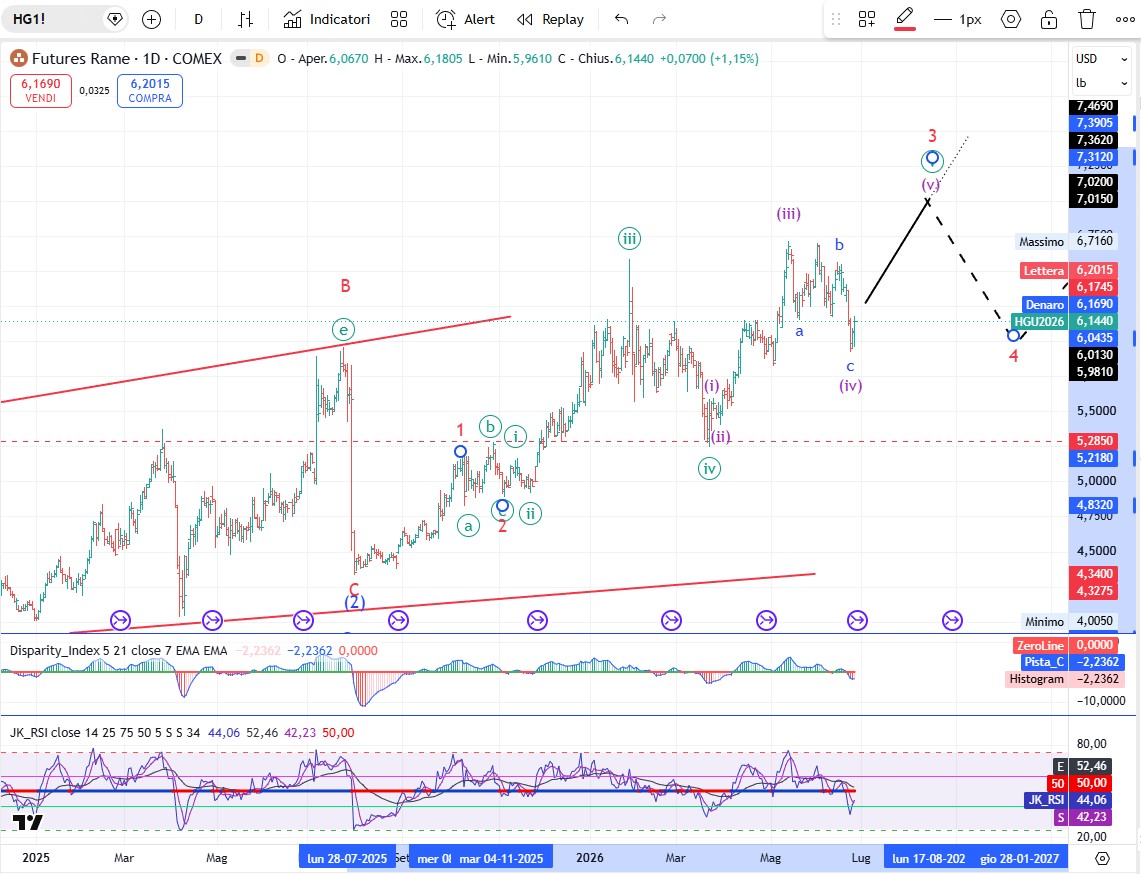Select the red B wave label
The width and height of the screenshot is (1141, 874).
coord(346,286)
